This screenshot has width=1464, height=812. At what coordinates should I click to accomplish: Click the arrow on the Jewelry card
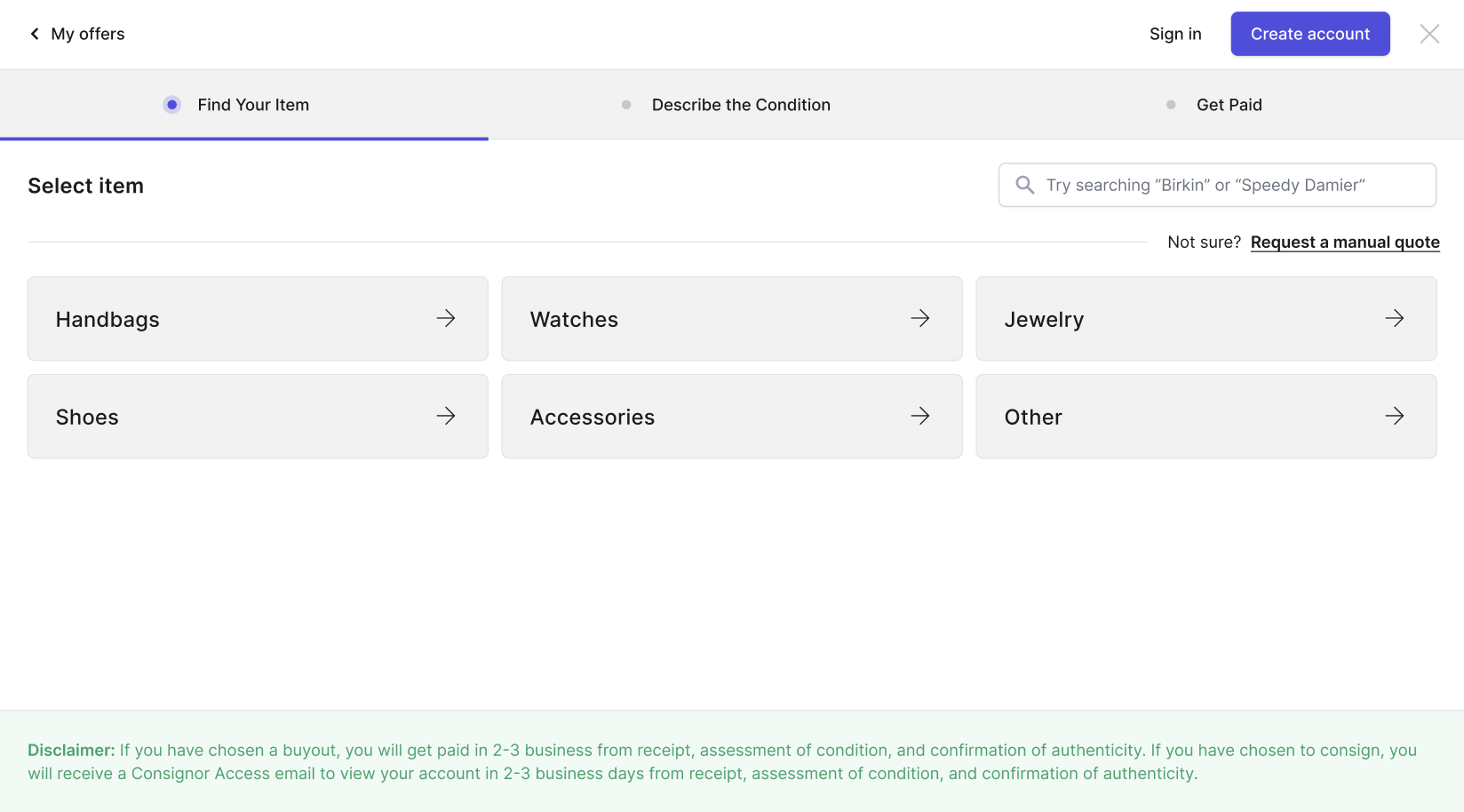pos(1395,318)
